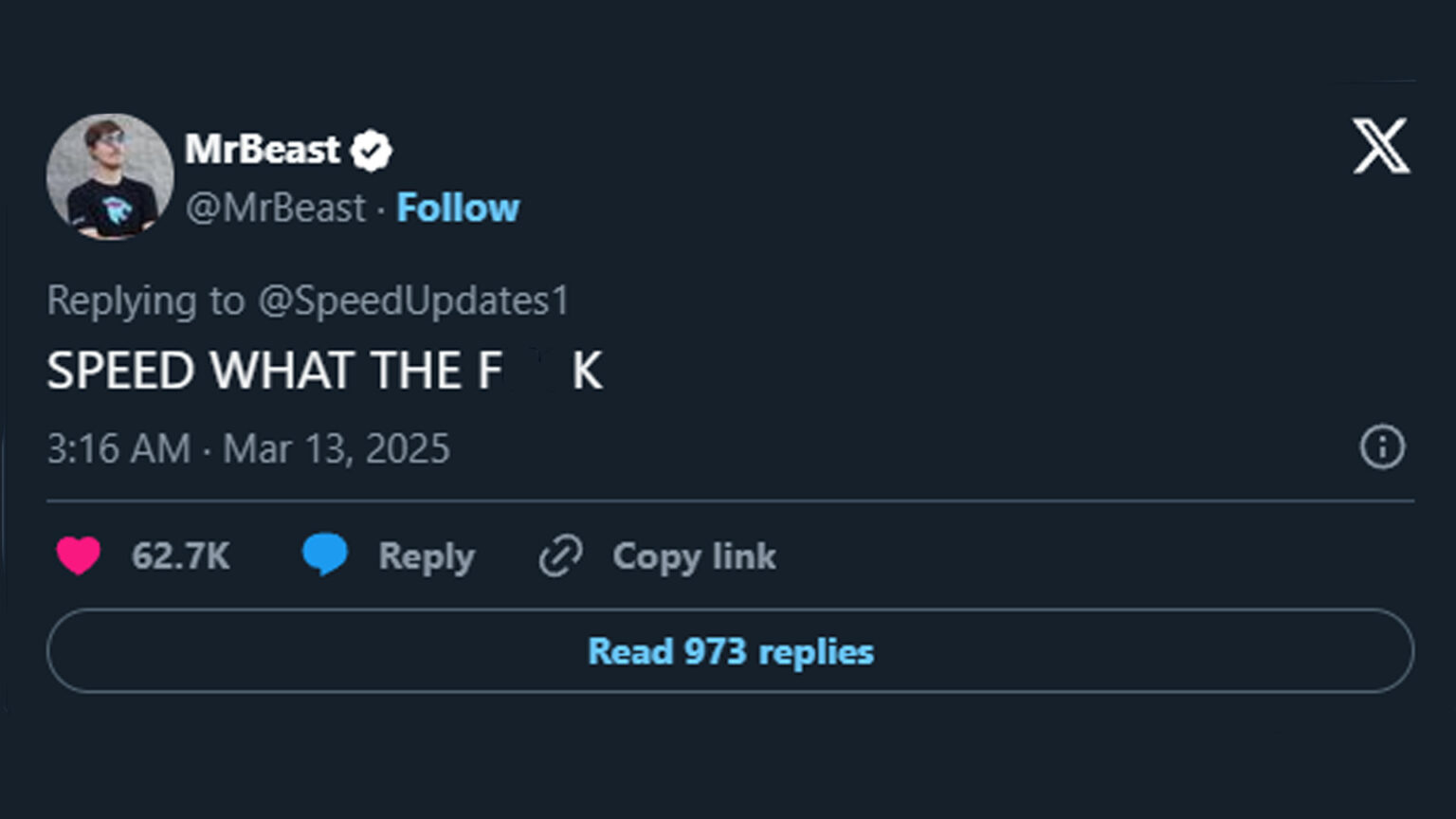Click the Mar 13, 2025 date
The height and width of the screenshot is (819, 1456).
coord(336,448)
